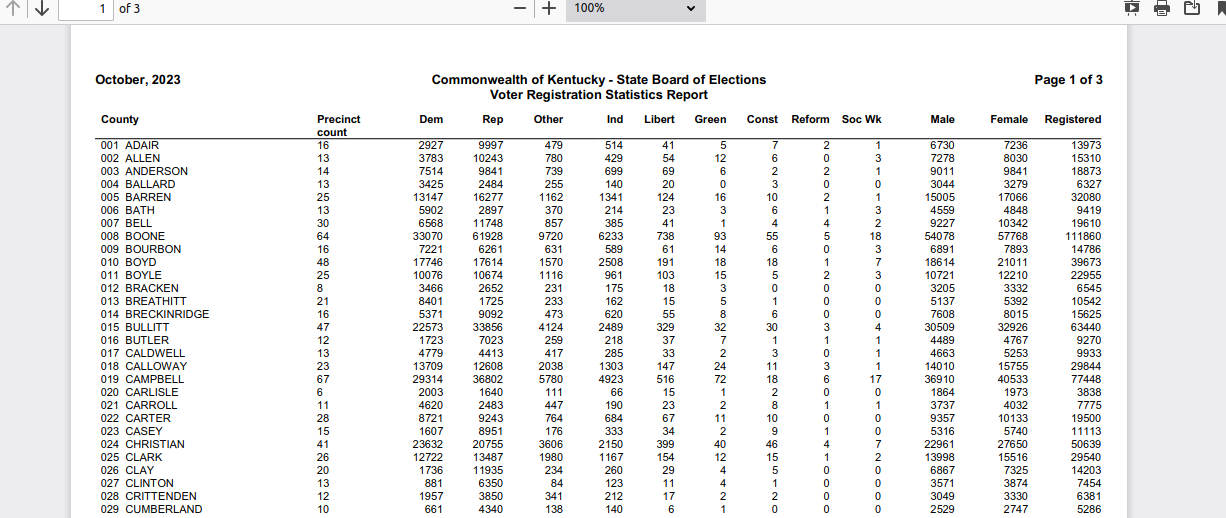Select the '003 ANDERSON' county row label

144,171
